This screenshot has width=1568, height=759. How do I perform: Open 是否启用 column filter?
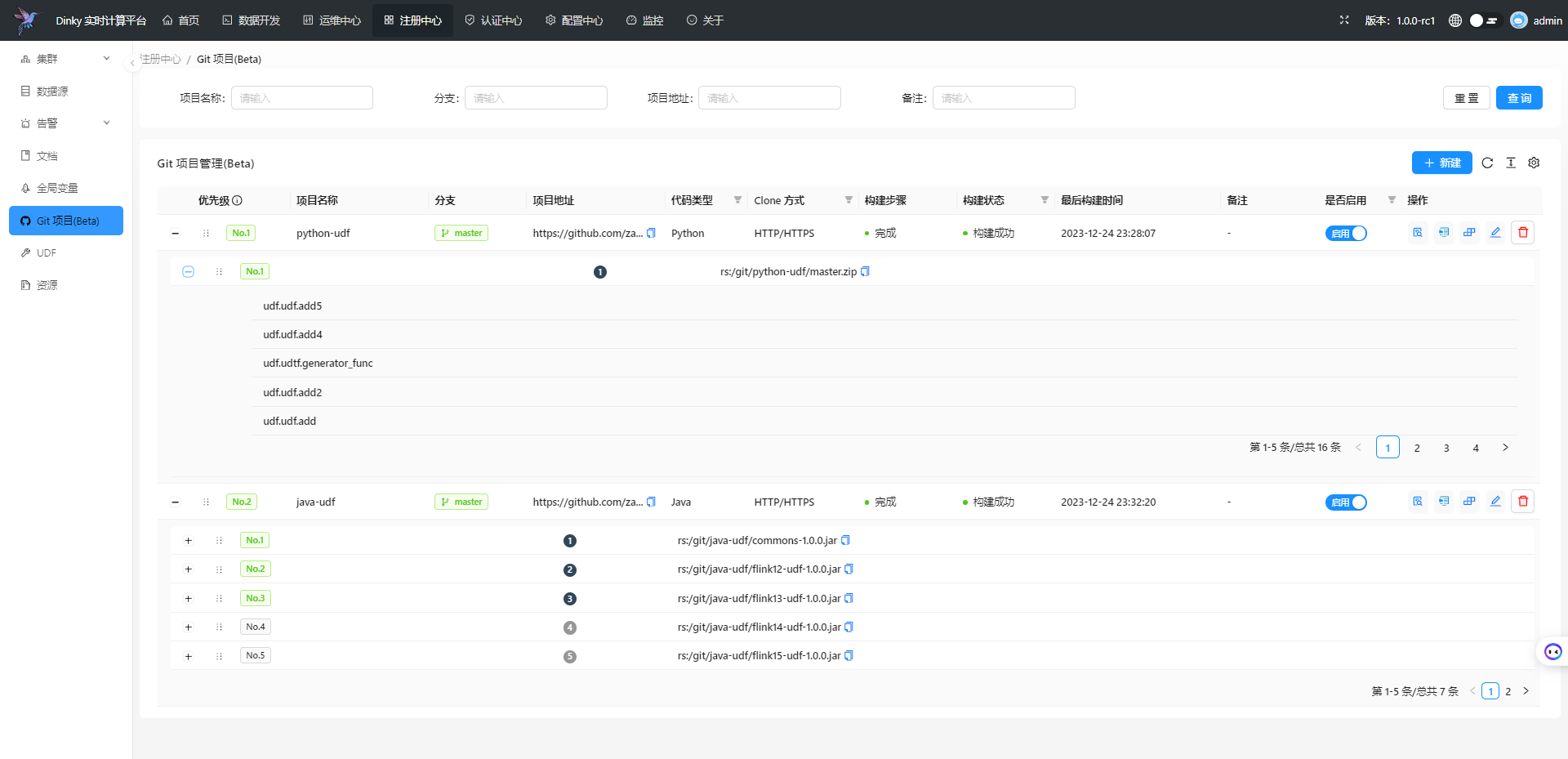[x=1392, y=200]
